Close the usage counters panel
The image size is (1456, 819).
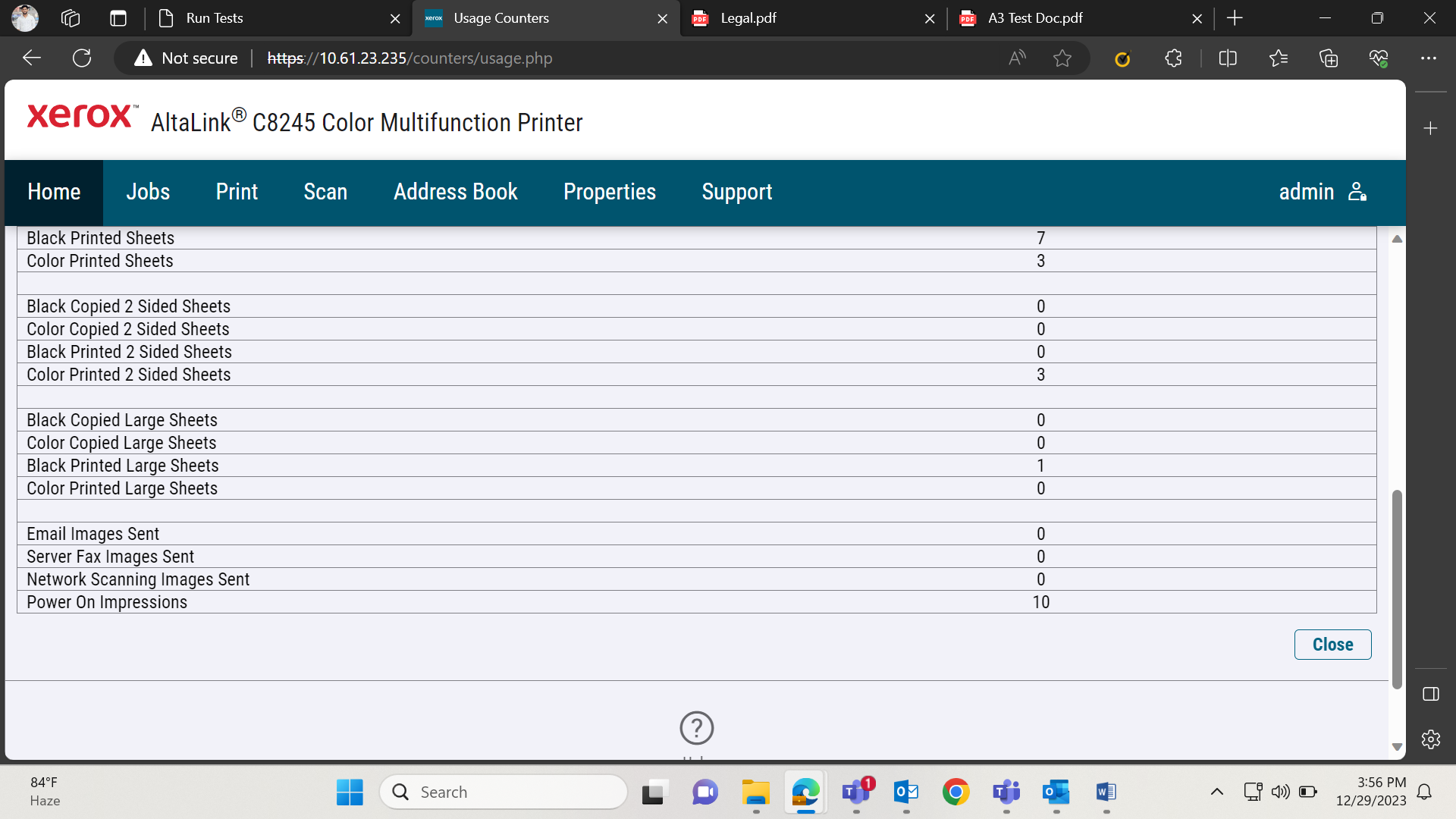pos(1332,645)
